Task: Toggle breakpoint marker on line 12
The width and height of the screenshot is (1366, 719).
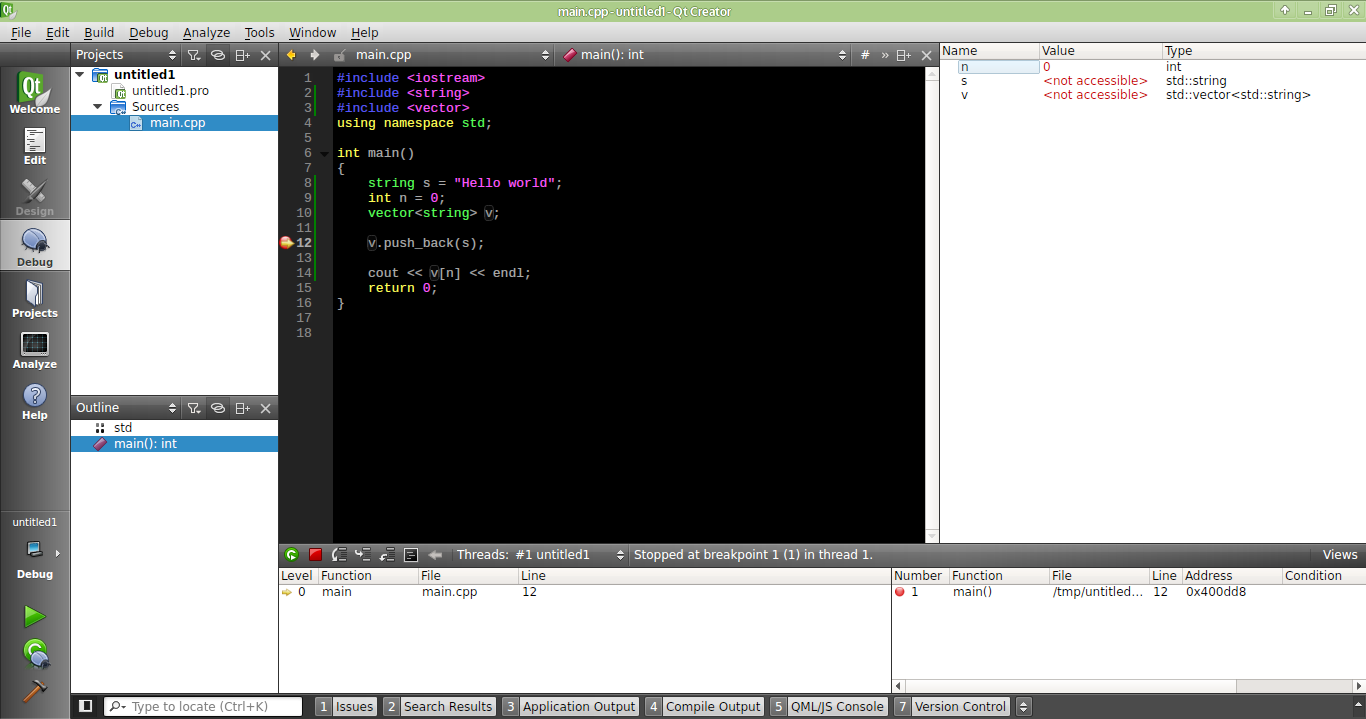Action: 287,243
